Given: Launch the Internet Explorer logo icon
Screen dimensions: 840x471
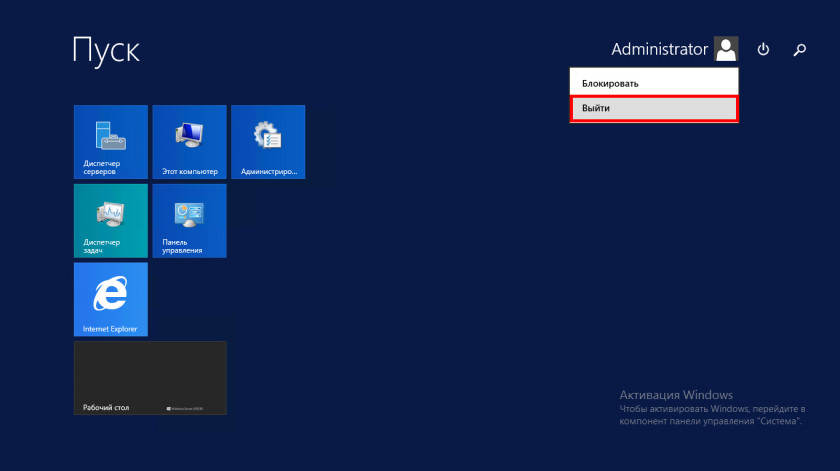Looking at the screenshot, I should 110,293.
